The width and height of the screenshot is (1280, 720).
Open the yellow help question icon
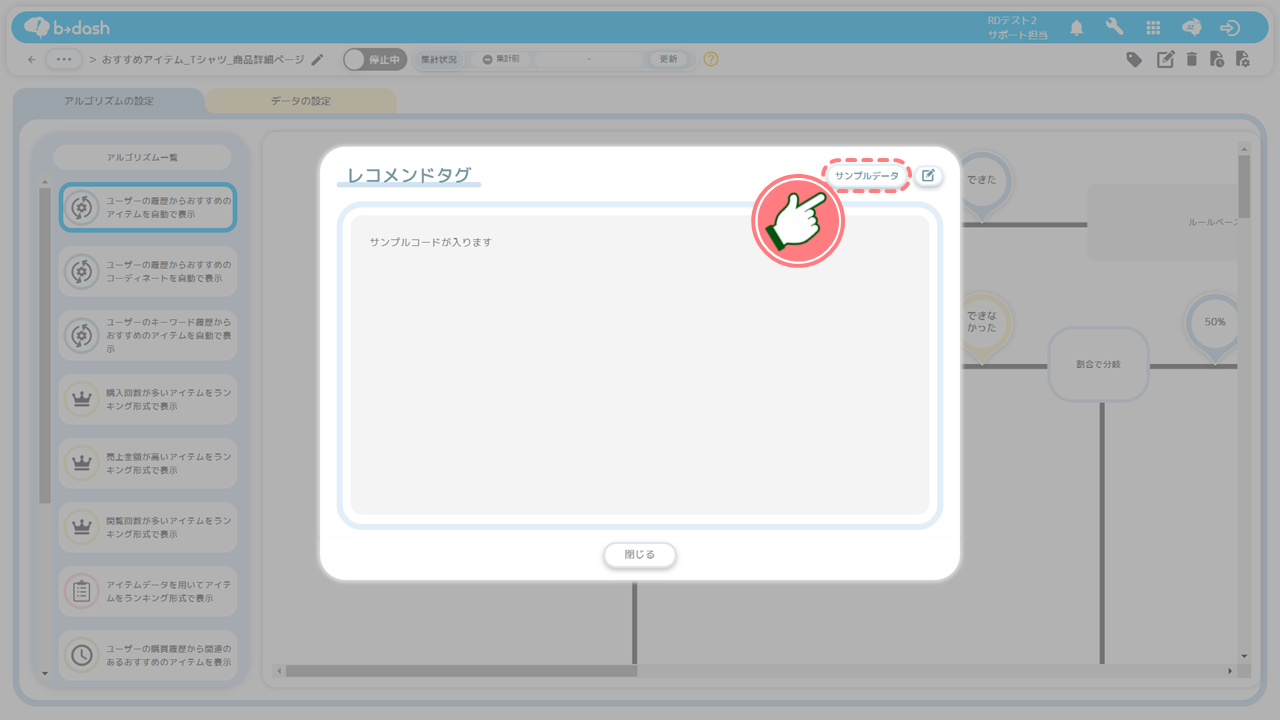711,59
